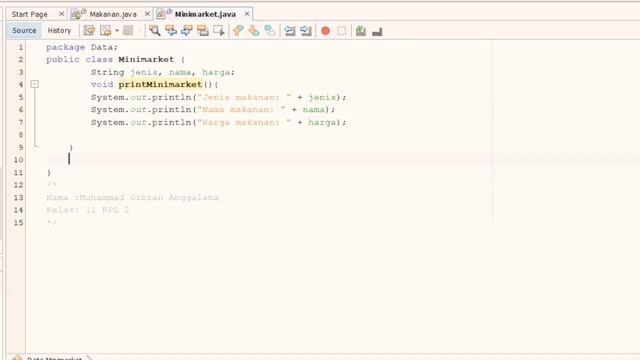
Task: Close the Minimarket.java tab
Action: 247,14
